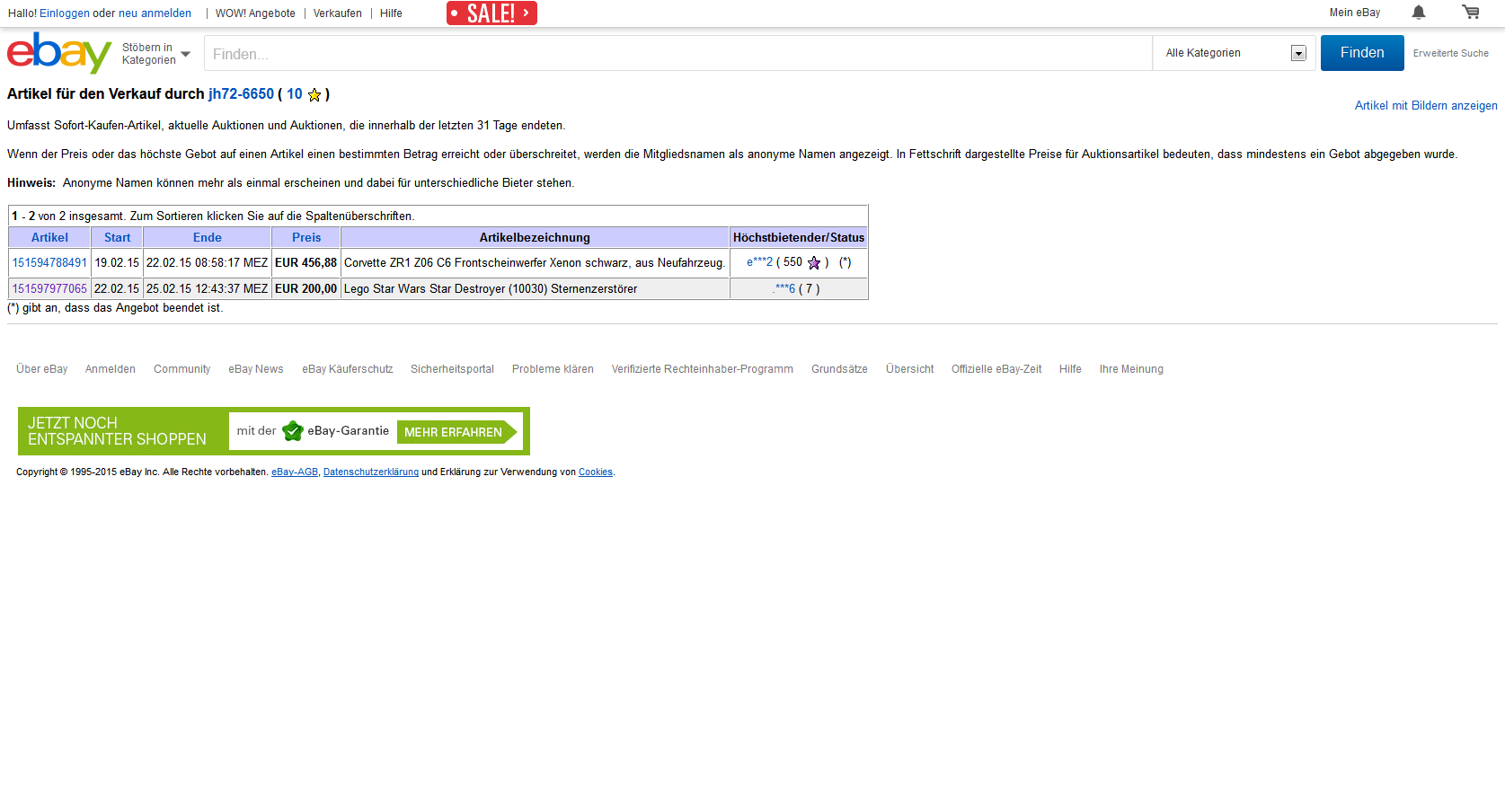Open the Übersicht footer link
The width and height of the screenshot is (1505, 812).
click(909, 369)
